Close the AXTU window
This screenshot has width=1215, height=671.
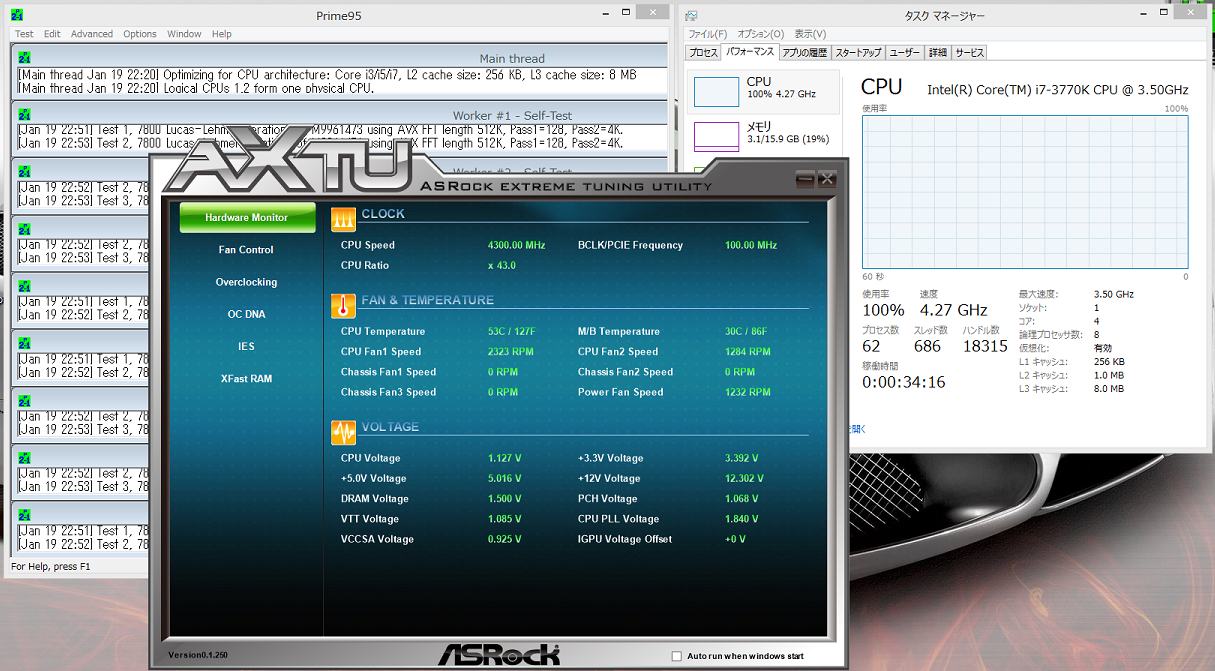tap(827, 179)
